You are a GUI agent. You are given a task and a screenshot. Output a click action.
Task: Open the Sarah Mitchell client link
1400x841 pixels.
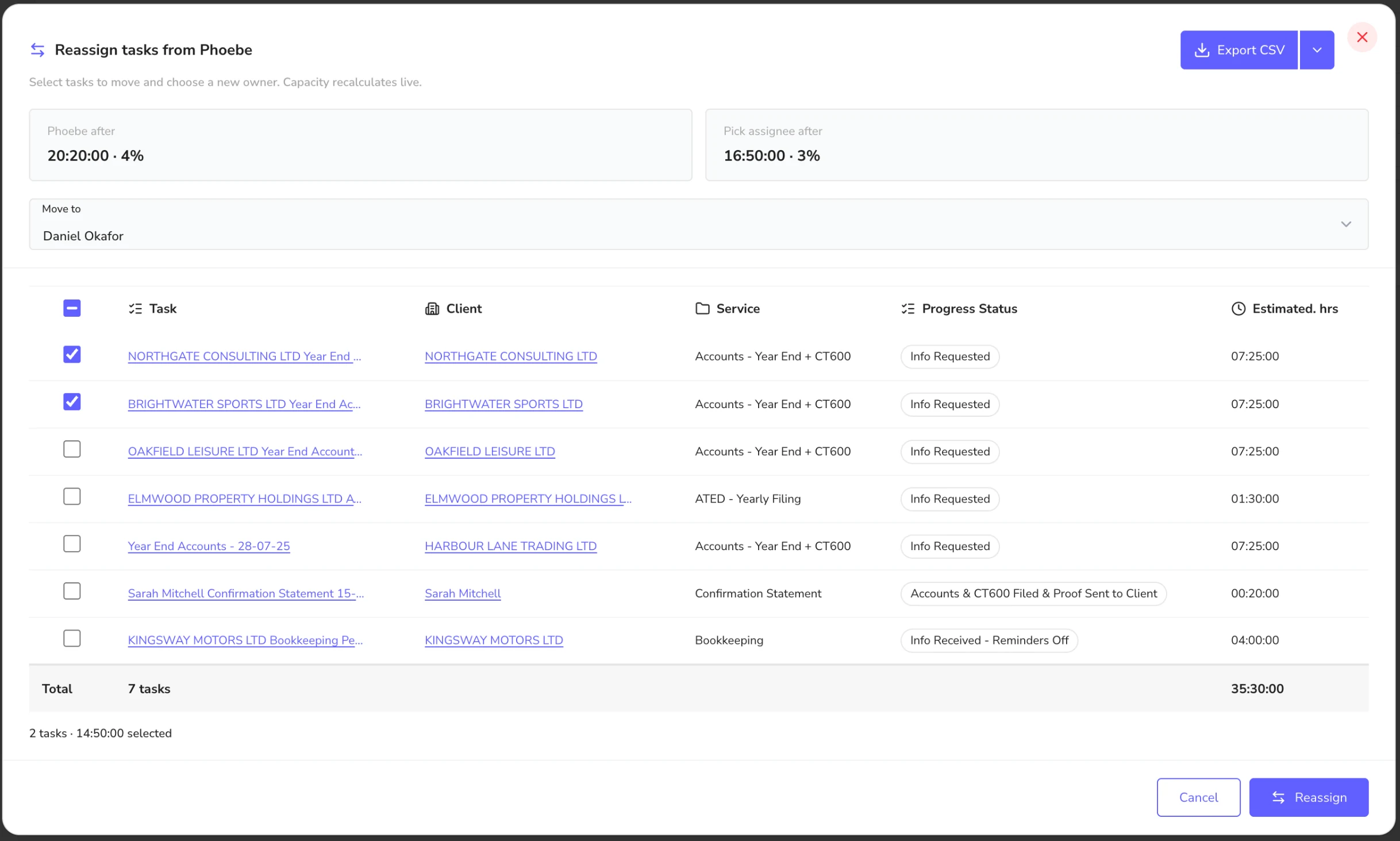463,593
